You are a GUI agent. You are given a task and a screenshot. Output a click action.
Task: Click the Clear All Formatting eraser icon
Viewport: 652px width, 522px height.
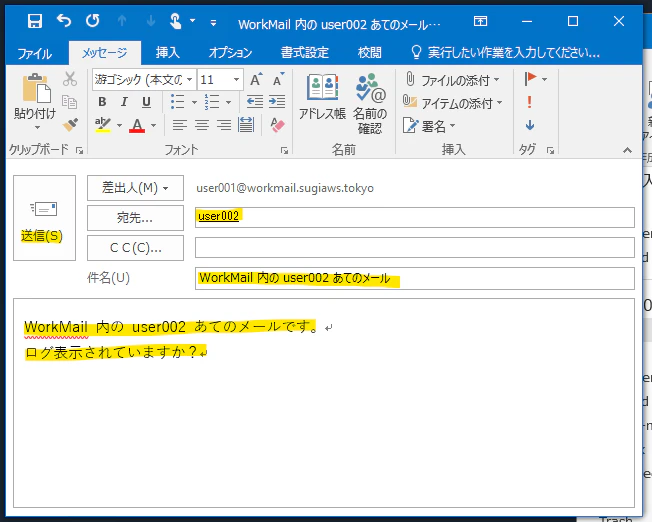click(277, 124)
